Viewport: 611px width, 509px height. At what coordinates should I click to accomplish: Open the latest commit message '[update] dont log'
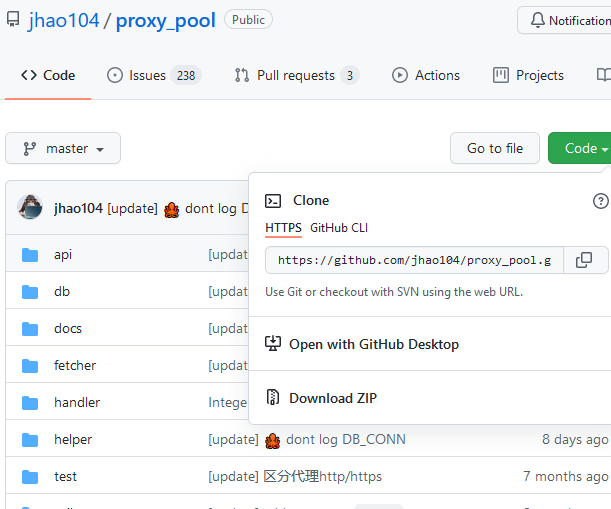coord(178,209)
